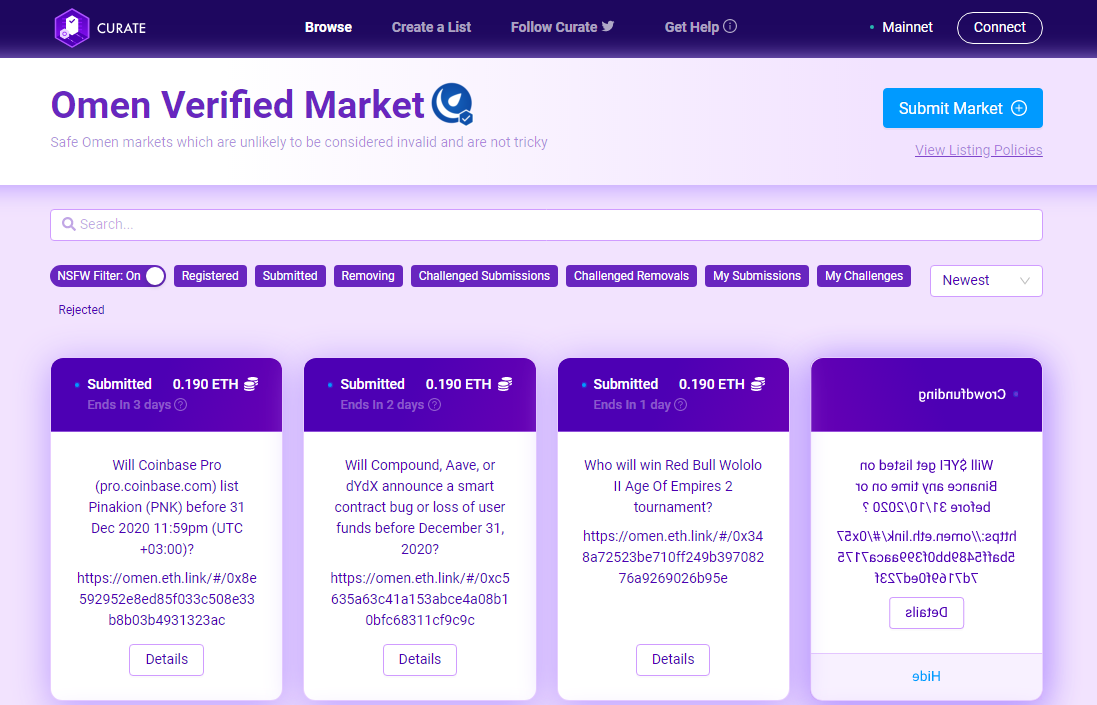Click the Twitter bird icon beside Follow Curate

pos(608,27)
